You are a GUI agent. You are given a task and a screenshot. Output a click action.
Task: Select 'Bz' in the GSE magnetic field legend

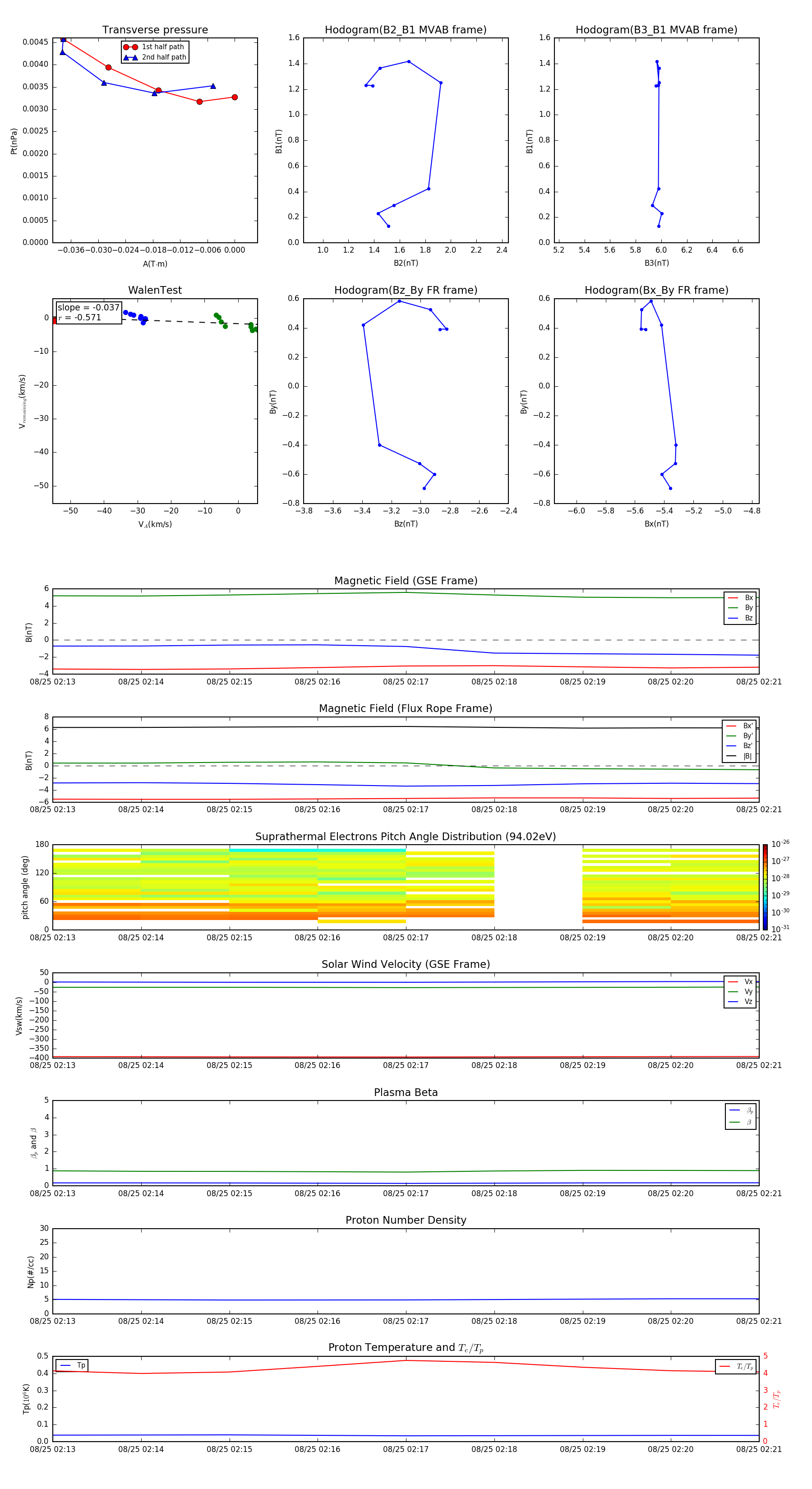click(740, 618)
